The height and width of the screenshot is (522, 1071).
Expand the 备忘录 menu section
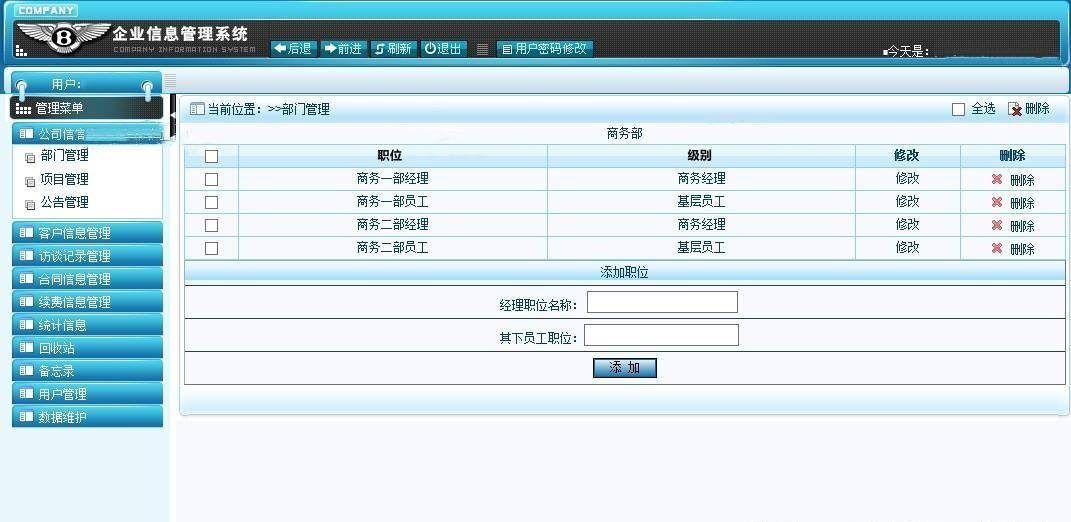87,371
